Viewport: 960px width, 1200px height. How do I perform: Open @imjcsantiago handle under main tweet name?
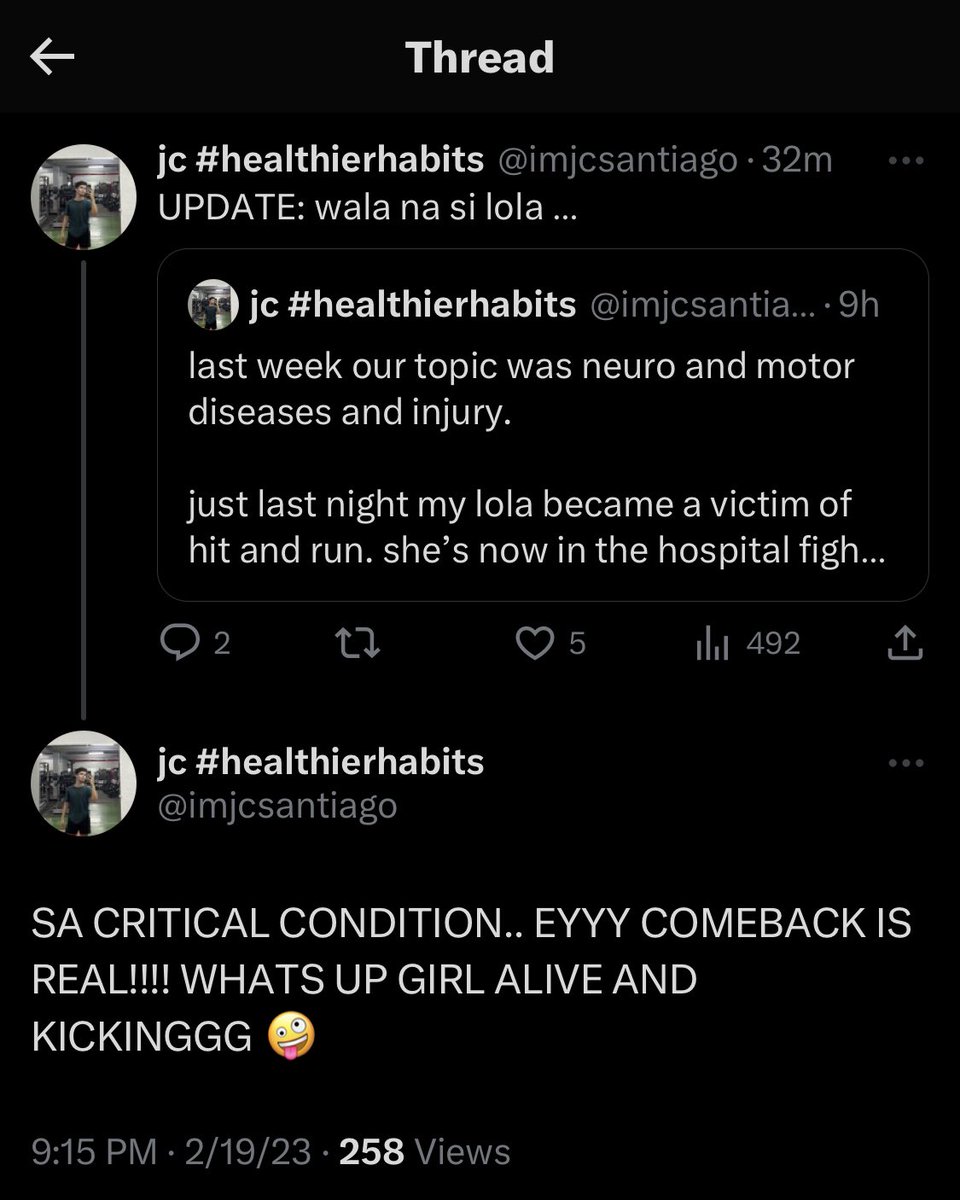278,805
